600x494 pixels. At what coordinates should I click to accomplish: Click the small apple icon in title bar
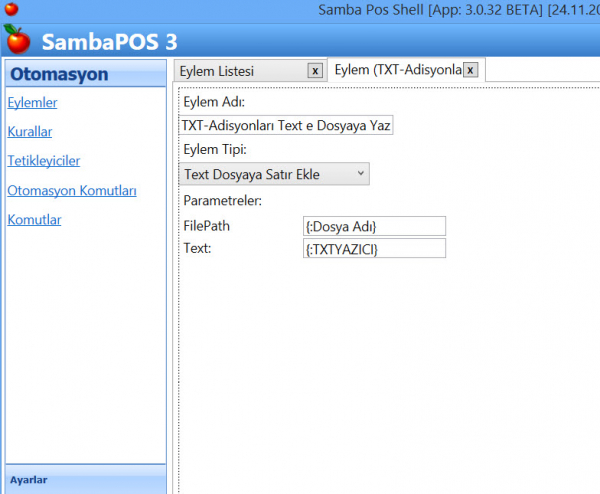coord(11,10)
